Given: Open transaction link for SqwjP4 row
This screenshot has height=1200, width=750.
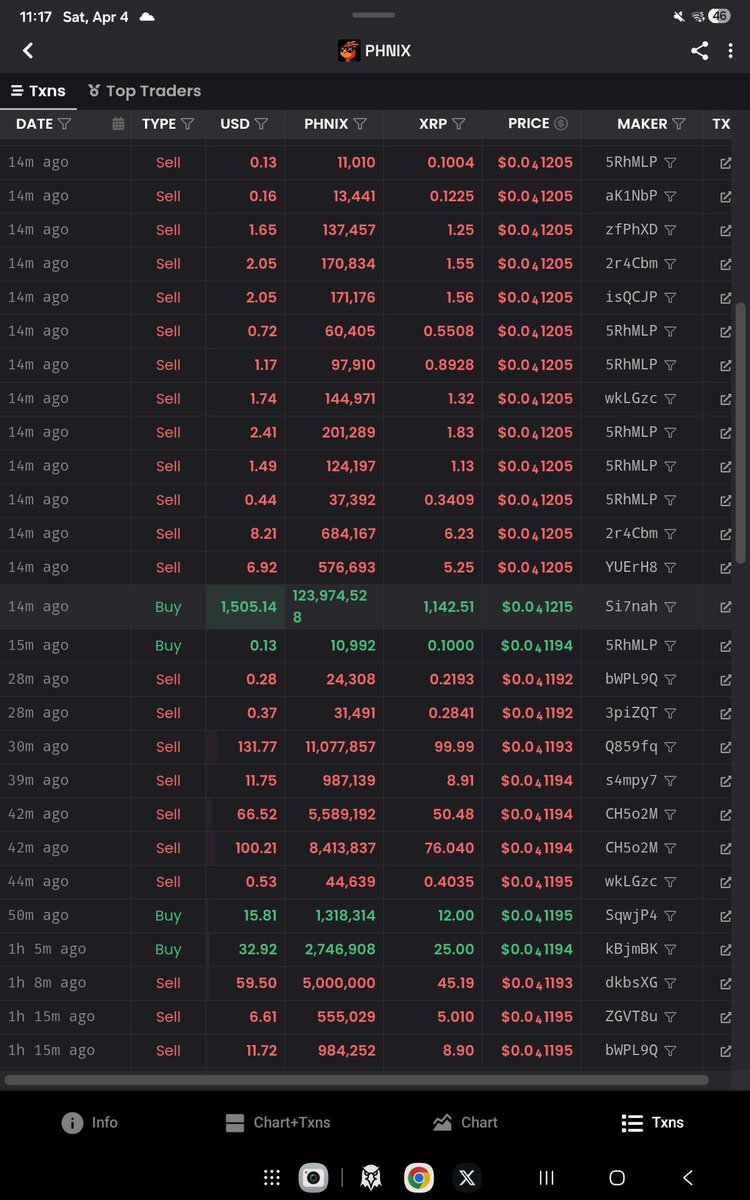Looking at the screenshot, I should (725, 916).
